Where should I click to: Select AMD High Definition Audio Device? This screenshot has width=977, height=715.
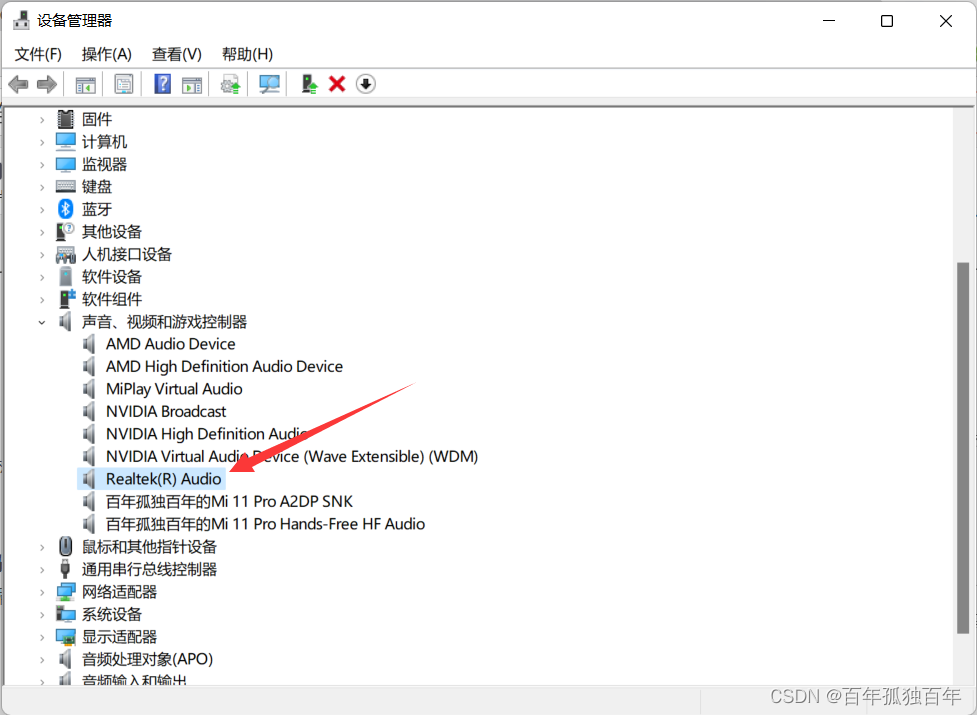[224, 366]
